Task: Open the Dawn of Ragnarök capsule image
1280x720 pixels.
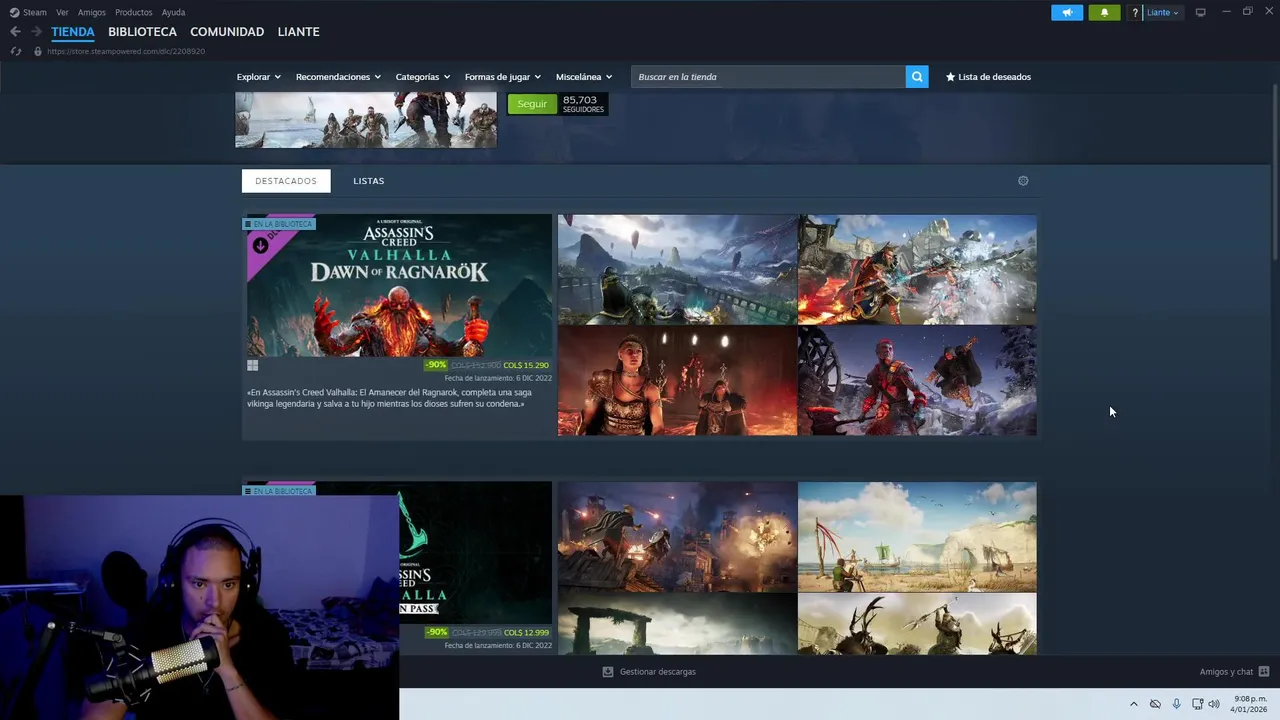Action: (399, 285)
